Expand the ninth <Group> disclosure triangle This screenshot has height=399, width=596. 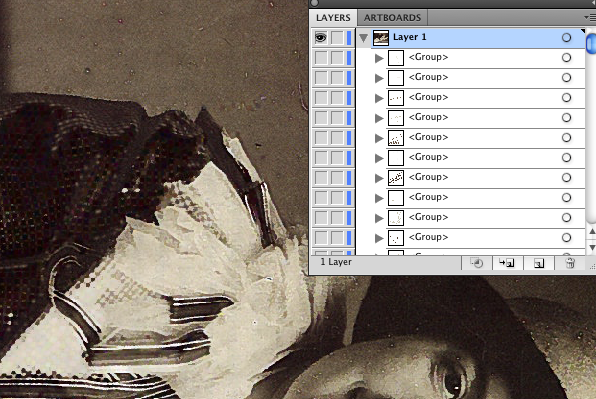point(379,218)
